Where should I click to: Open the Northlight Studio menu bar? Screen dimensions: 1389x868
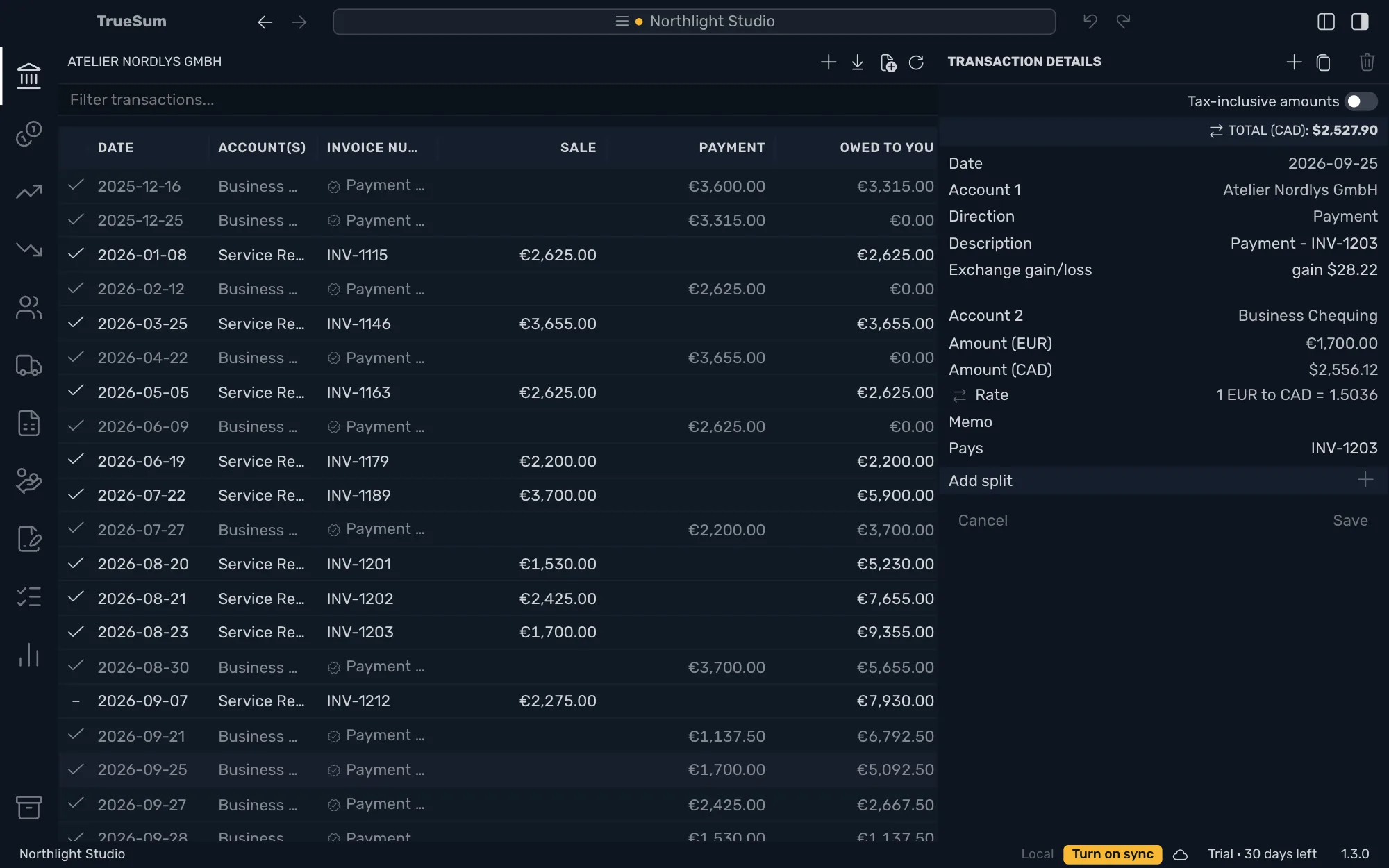click(x=694, y=22)
